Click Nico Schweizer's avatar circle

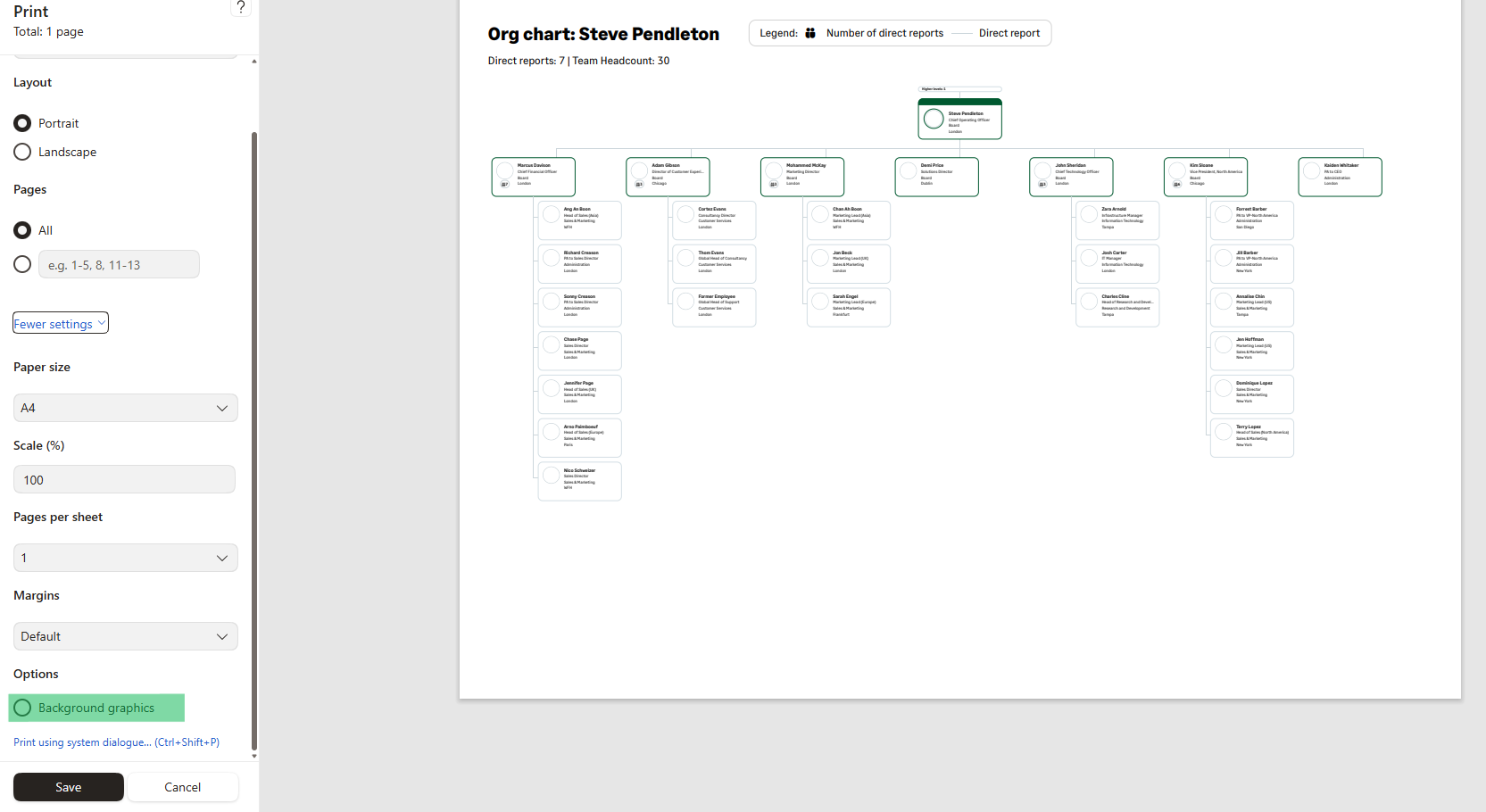pyautogui.click(x=552, y=476)
